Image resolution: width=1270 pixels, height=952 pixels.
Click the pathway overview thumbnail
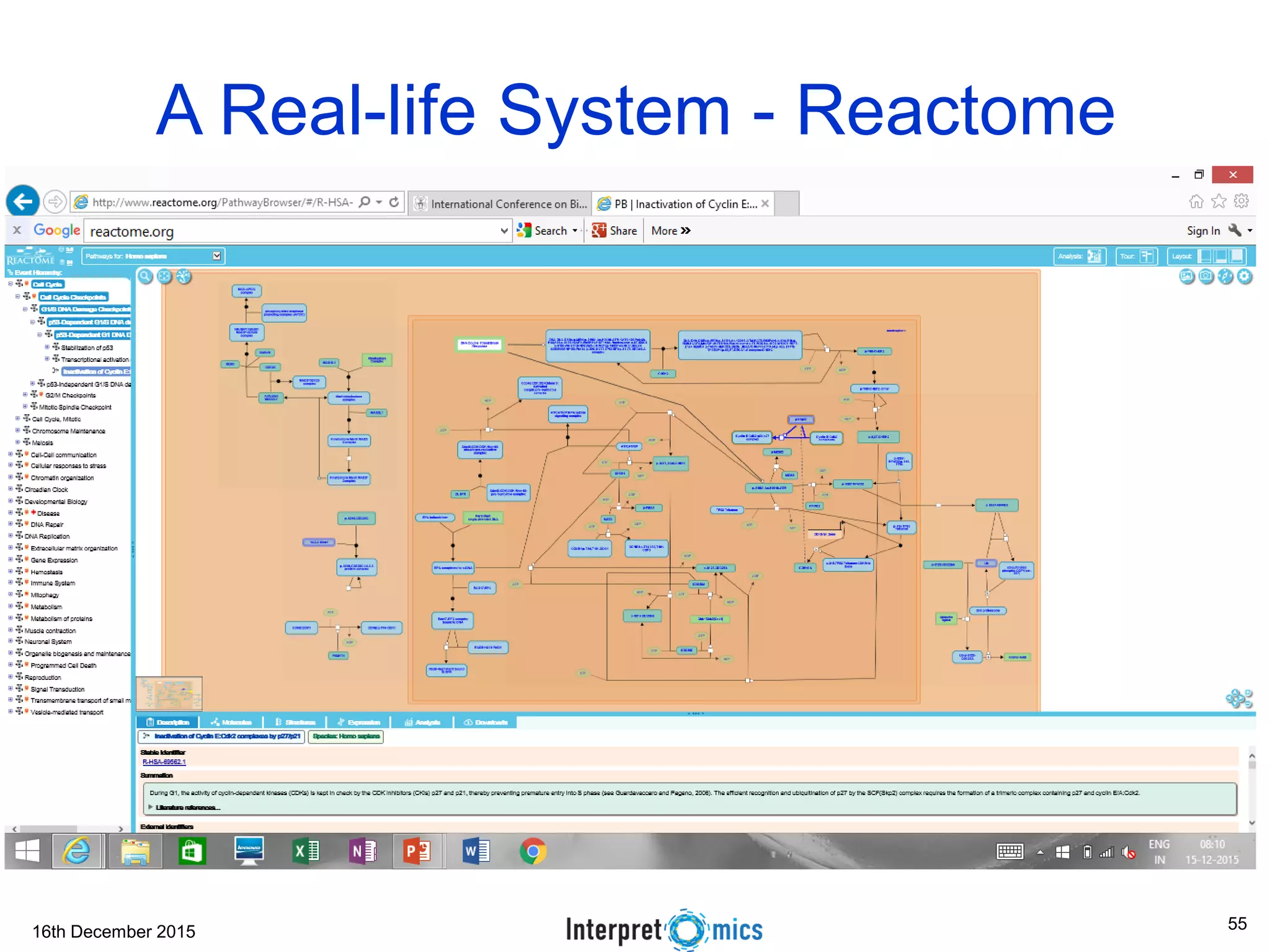click(x=169, y=693)
